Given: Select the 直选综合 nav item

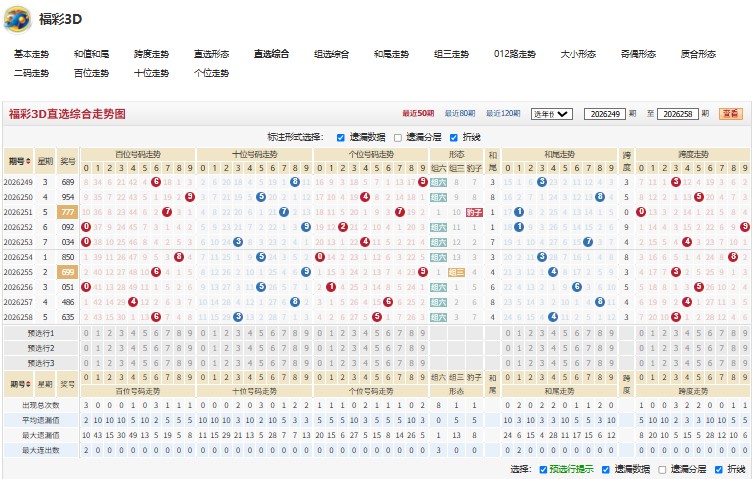Looking at the screenshot, I should [271, 54].
